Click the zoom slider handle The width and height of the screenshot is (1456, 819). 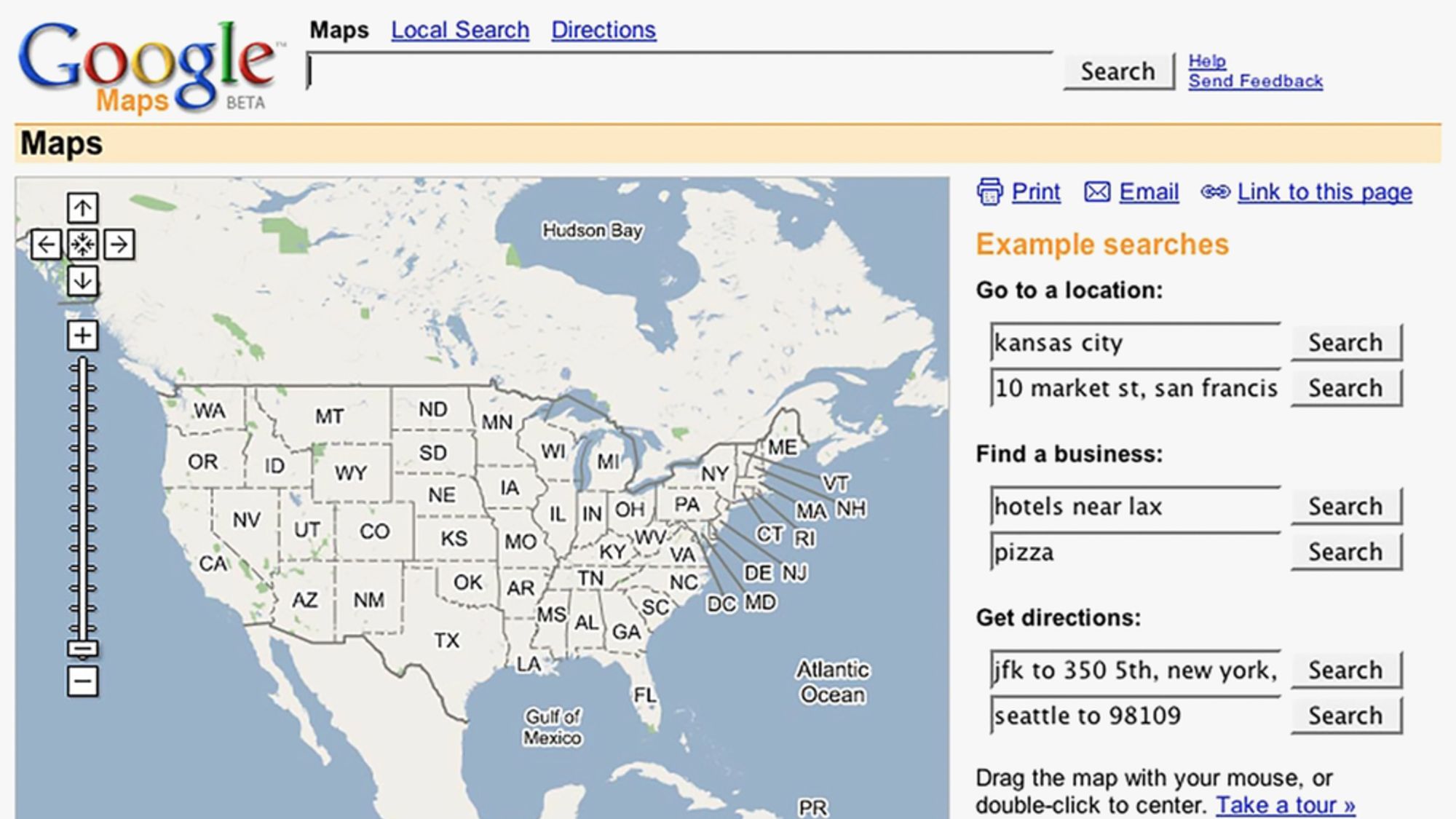pyautogui.click(x=82, y=649)
